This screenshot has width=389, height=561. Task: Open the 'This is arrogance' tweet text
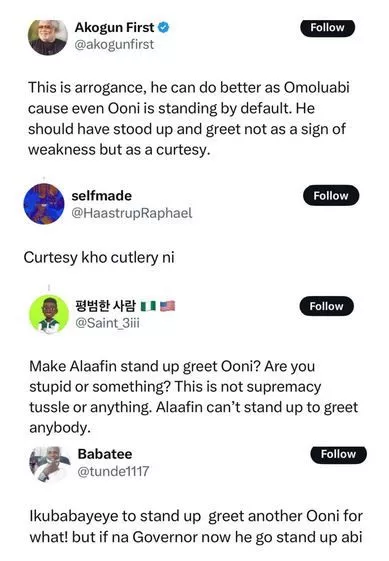coord(189,118)
